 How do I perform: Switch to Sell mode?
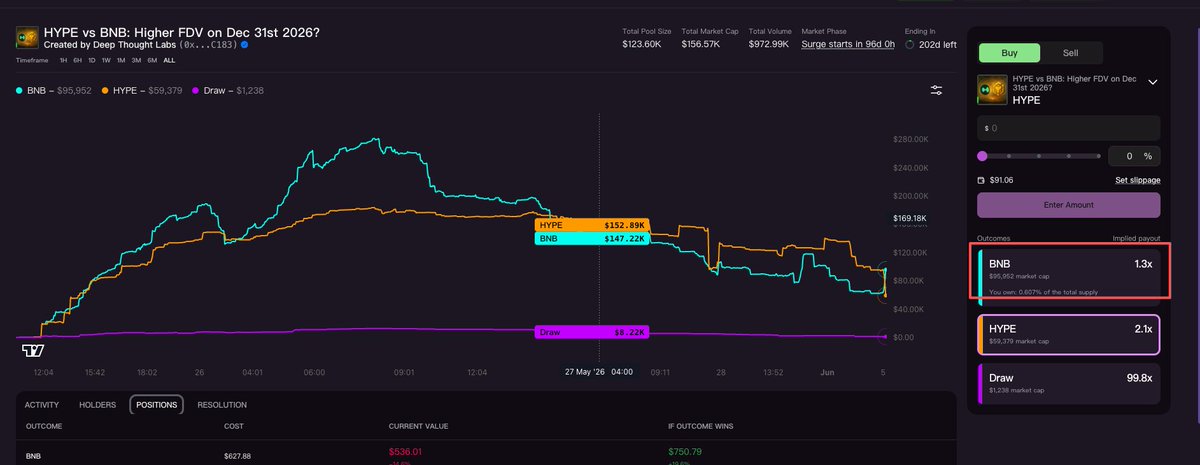(x=1070, y=53)
